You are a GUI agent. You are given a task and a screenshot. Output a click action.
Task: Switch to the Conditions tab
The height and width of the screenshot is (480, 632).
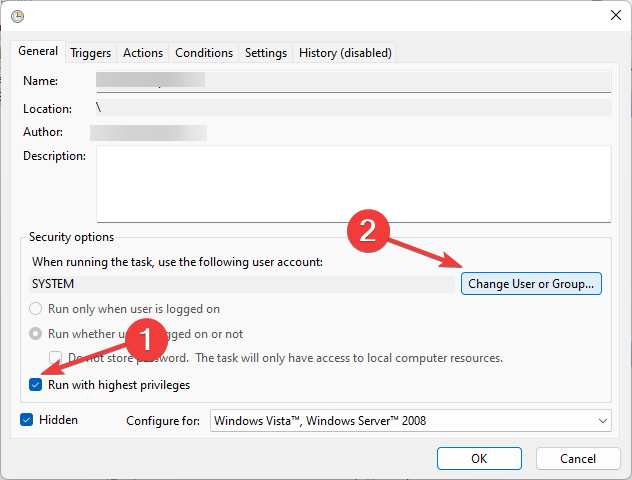pos(204,53)
